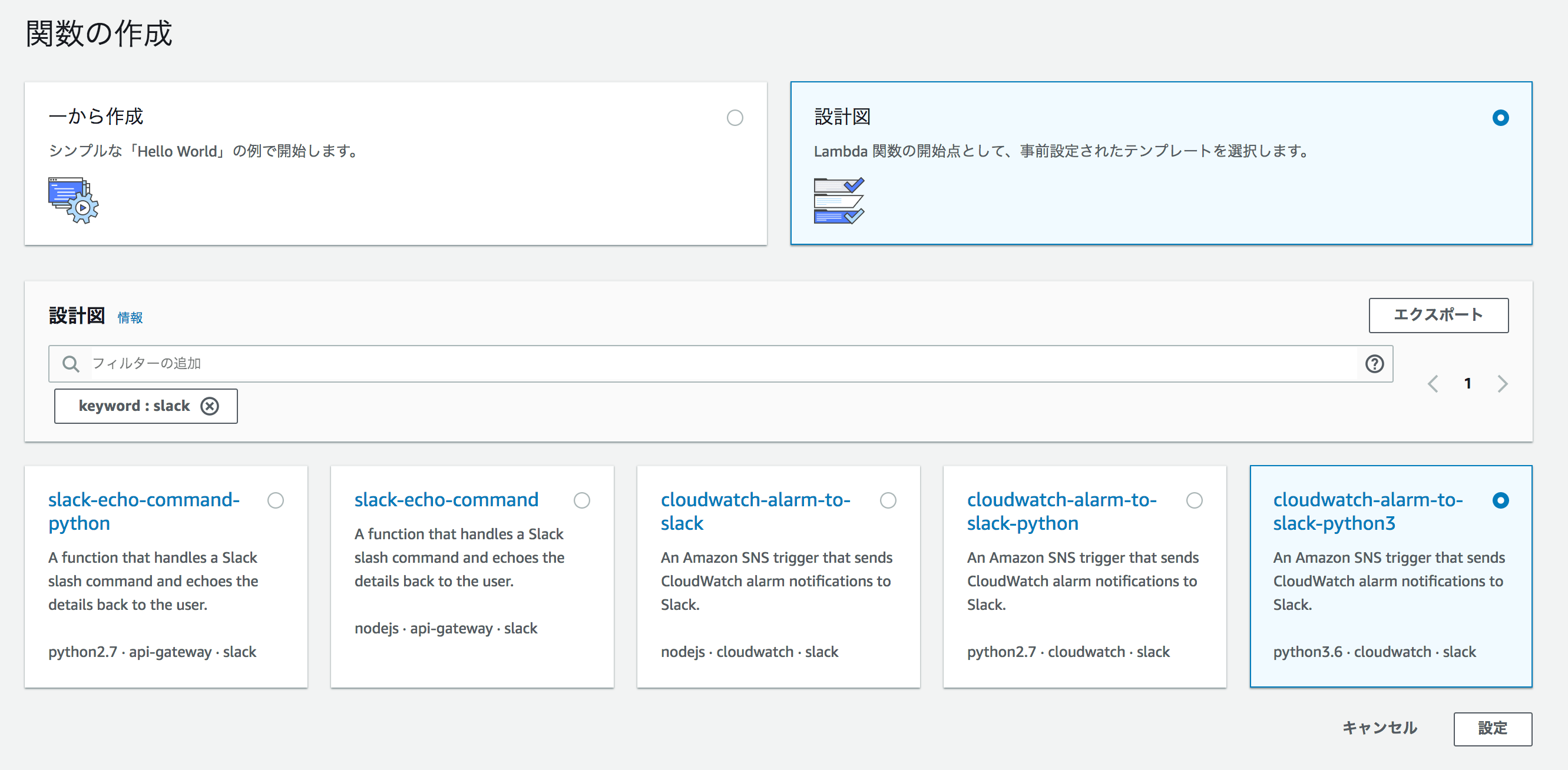Select the cloudwatch-alarm-to-slack-python blueprint radio
The width and height of the screenshot is (1568, 770).
tap(1193, 500)
